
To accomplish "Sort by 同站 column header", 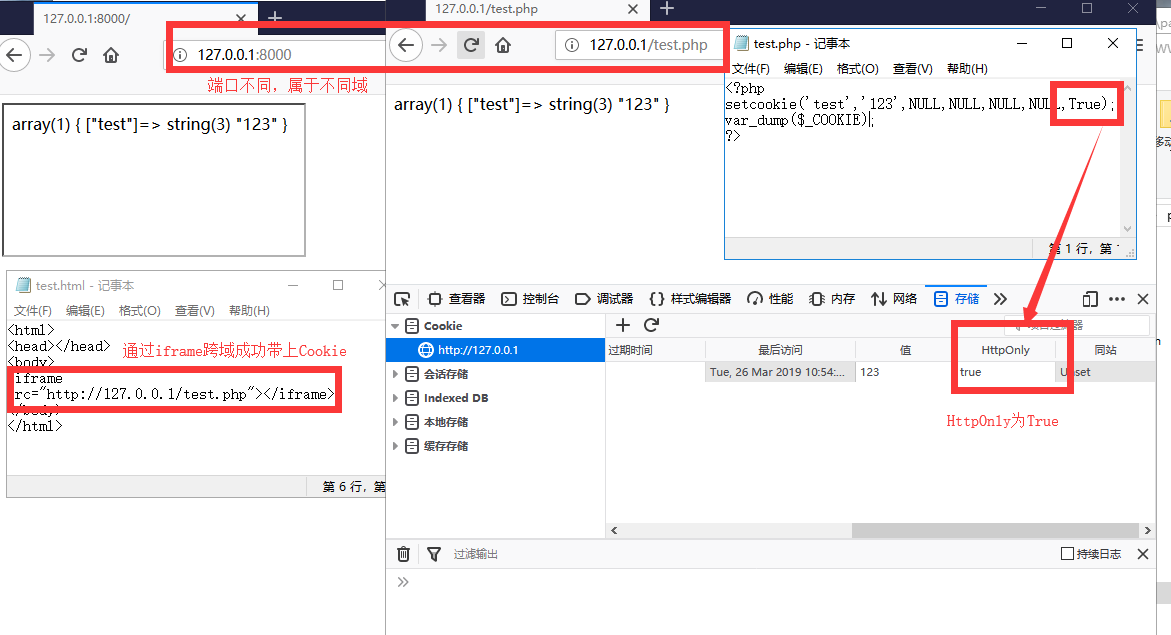I will [x=1105, y=350].
